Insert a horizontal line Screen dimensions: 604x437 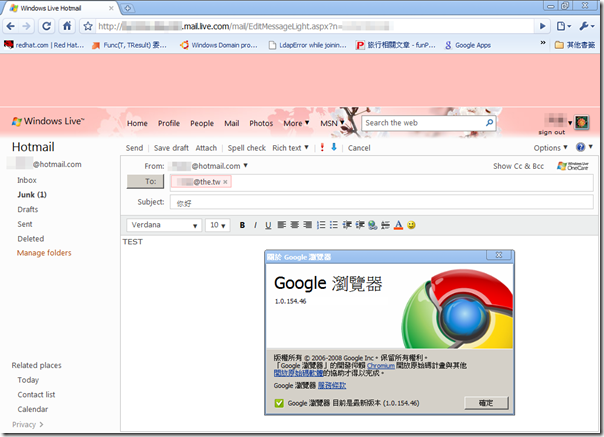(x=385, y=225)
